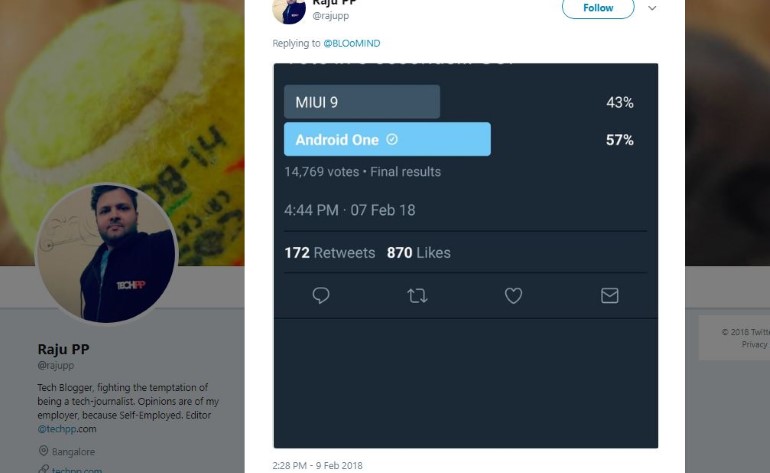770x473 pixels.
Task: Click the 172 Retweets count
Action: (329, 253)
